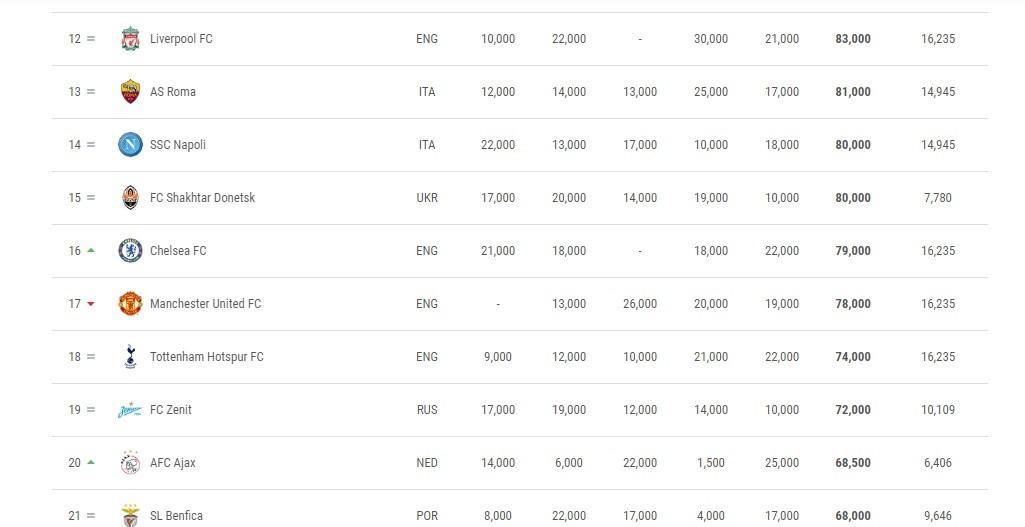
Task: Click the FC Zenit logo
Action: tap(129, 410)
